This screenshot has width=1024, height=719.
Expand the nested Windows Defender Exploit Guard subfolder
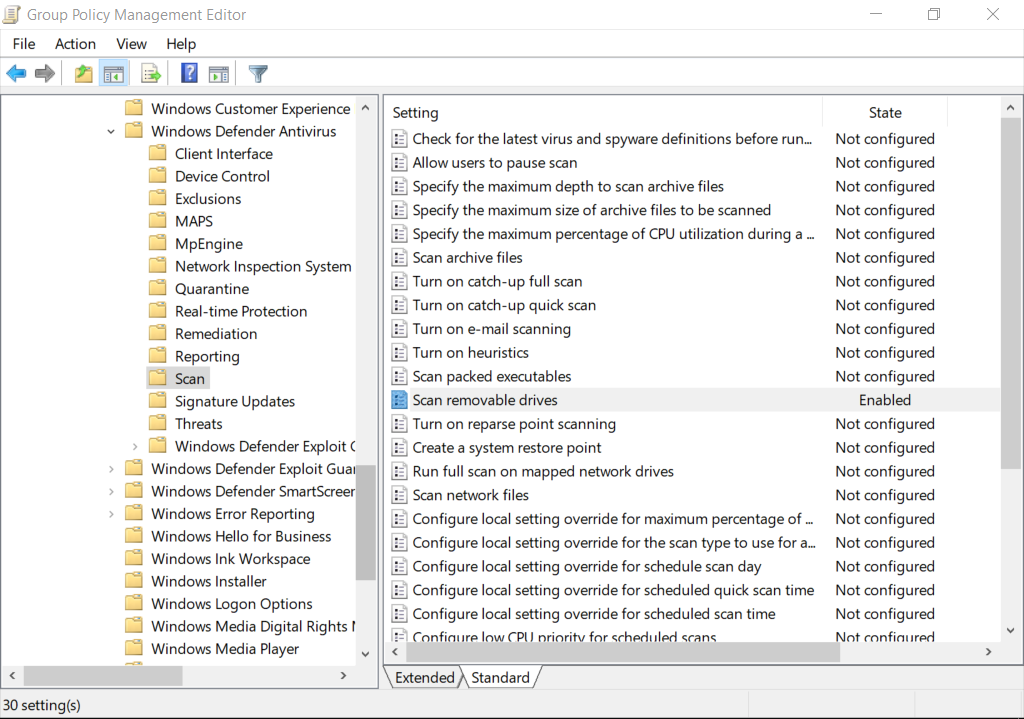coord(135,447)
